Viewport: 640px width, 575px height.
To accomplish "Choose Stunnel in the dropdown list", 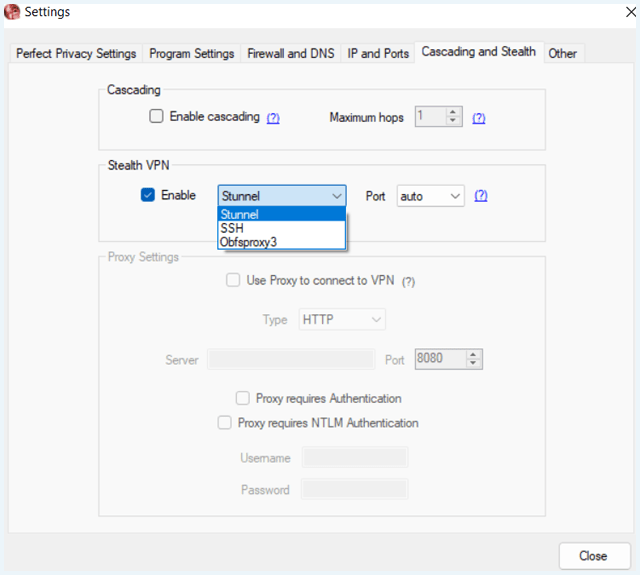I will coord(282,214).
